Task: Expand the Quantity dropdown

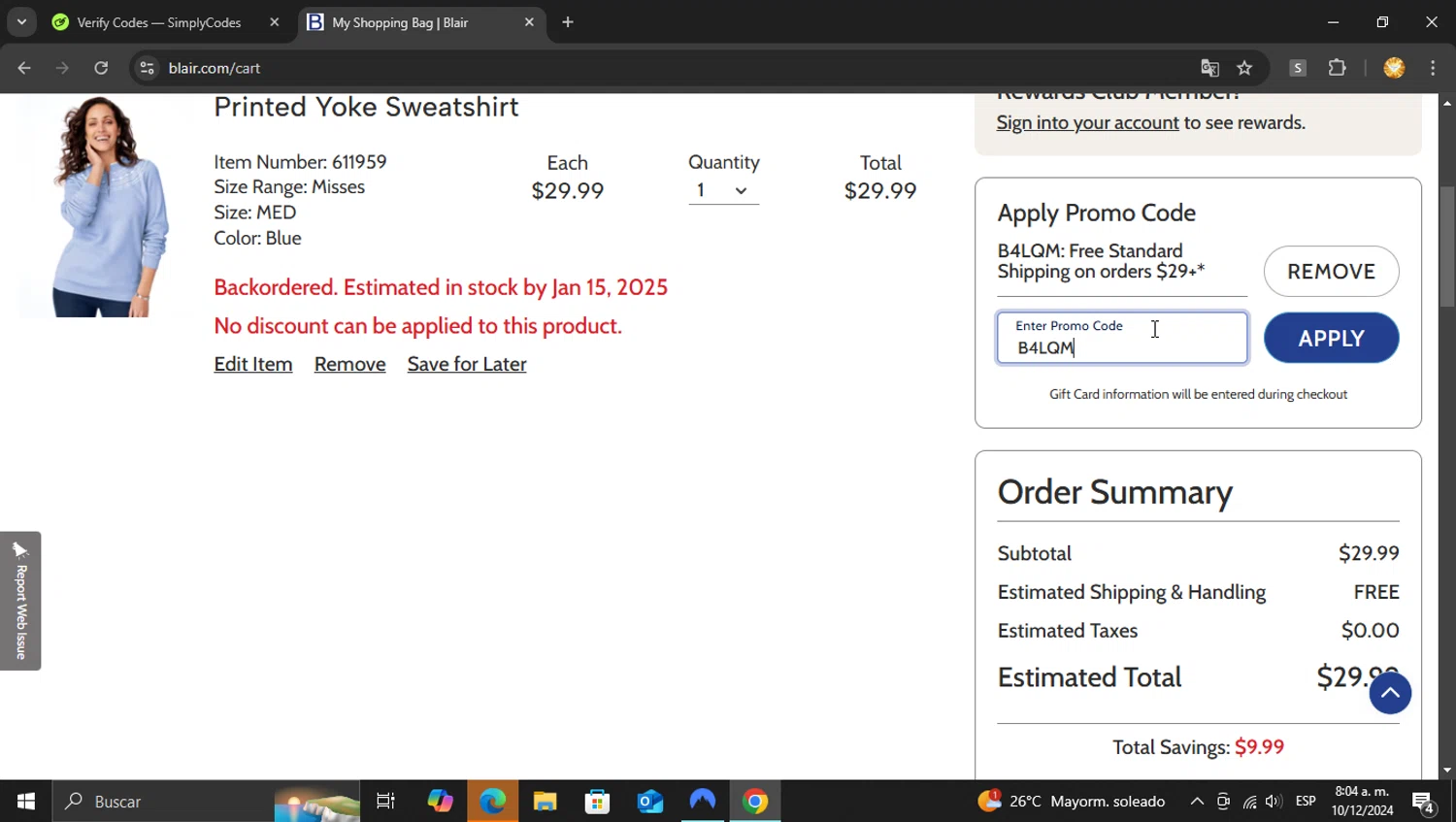Action: 723,190
